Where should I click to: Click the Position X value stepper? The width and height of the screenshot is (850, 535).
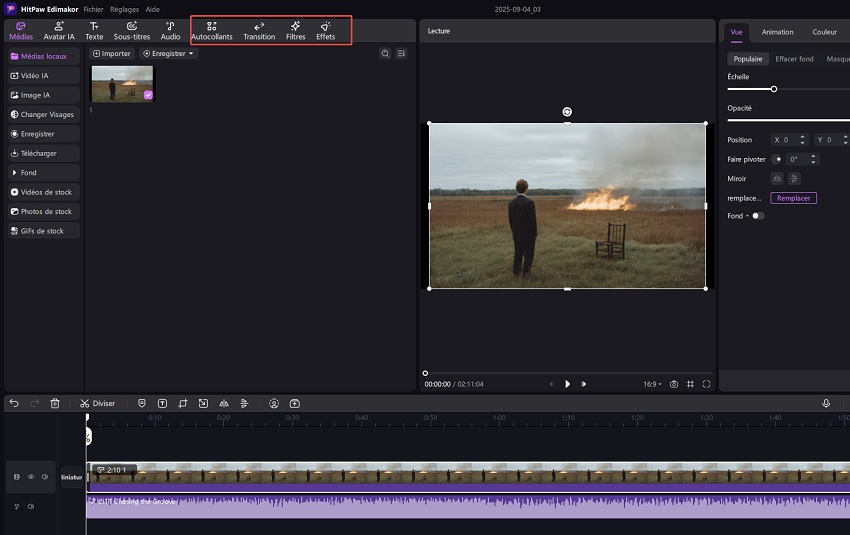[802, 140]
